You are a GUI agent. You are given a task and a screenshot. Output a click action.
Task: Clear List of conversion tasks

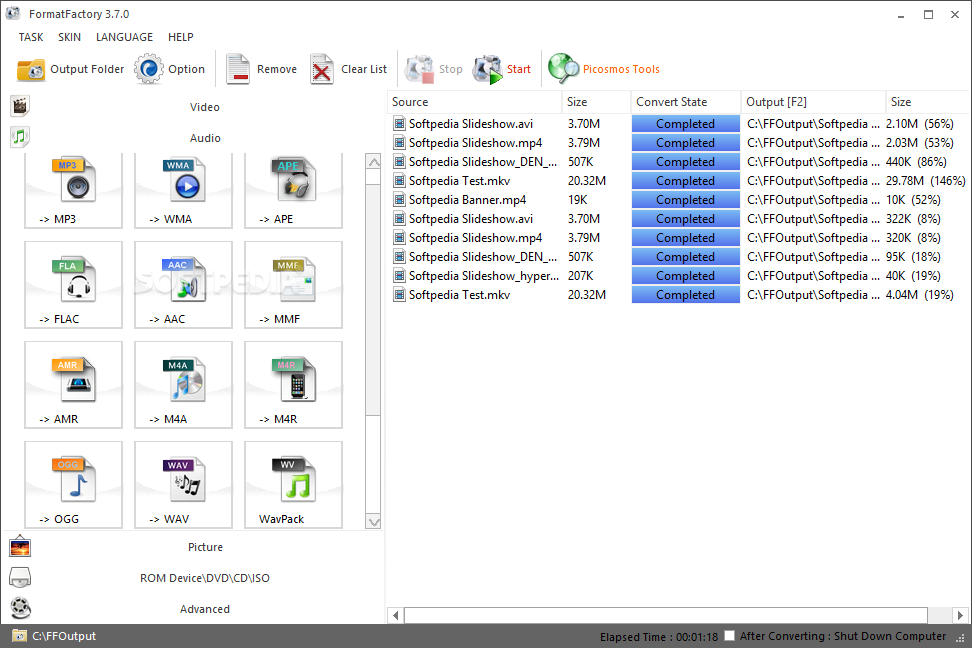pos(348,69)
